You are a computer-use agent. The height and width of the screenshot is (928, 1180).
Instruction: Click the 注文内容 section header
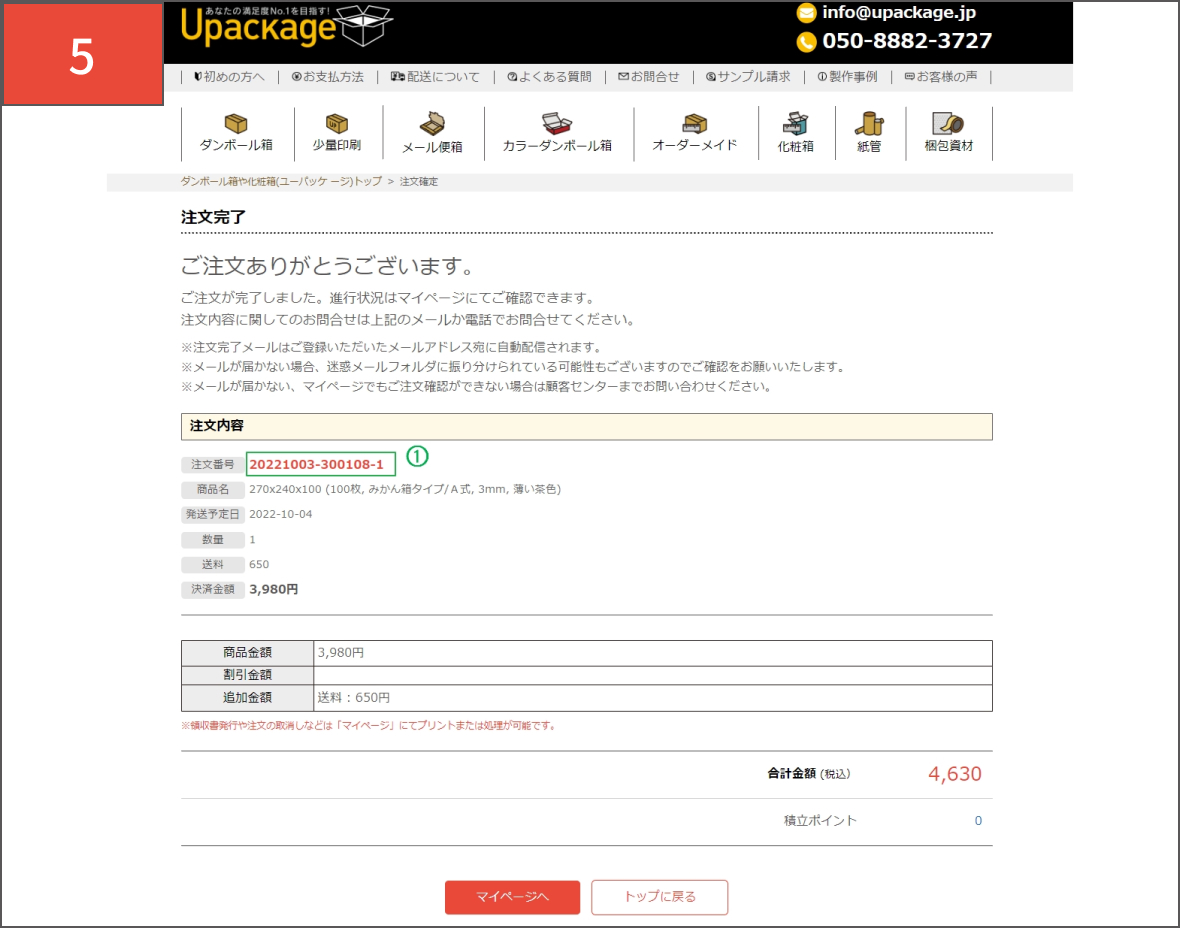pos(586,426)
